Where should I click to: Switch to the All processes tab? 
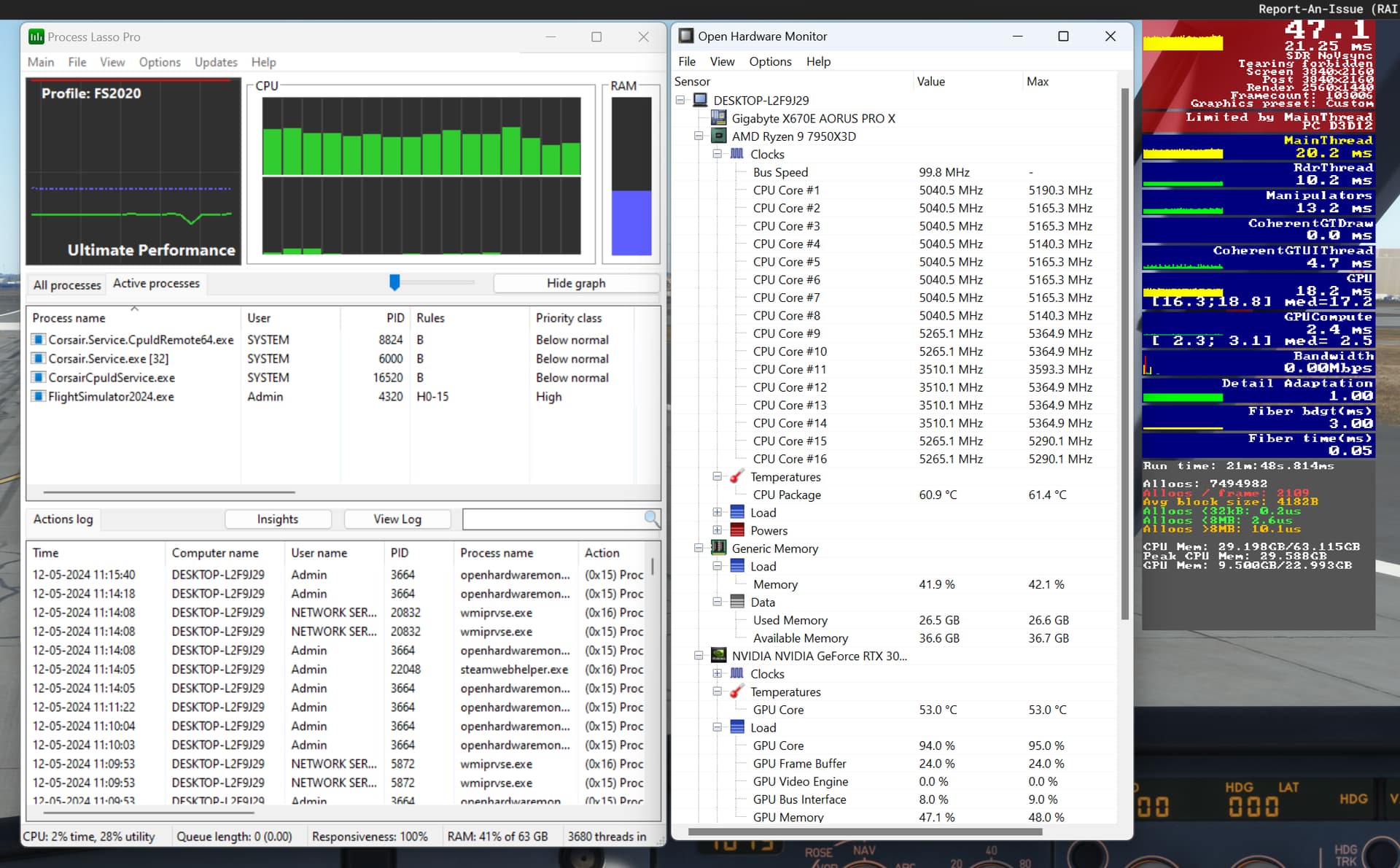click(66, 284)
